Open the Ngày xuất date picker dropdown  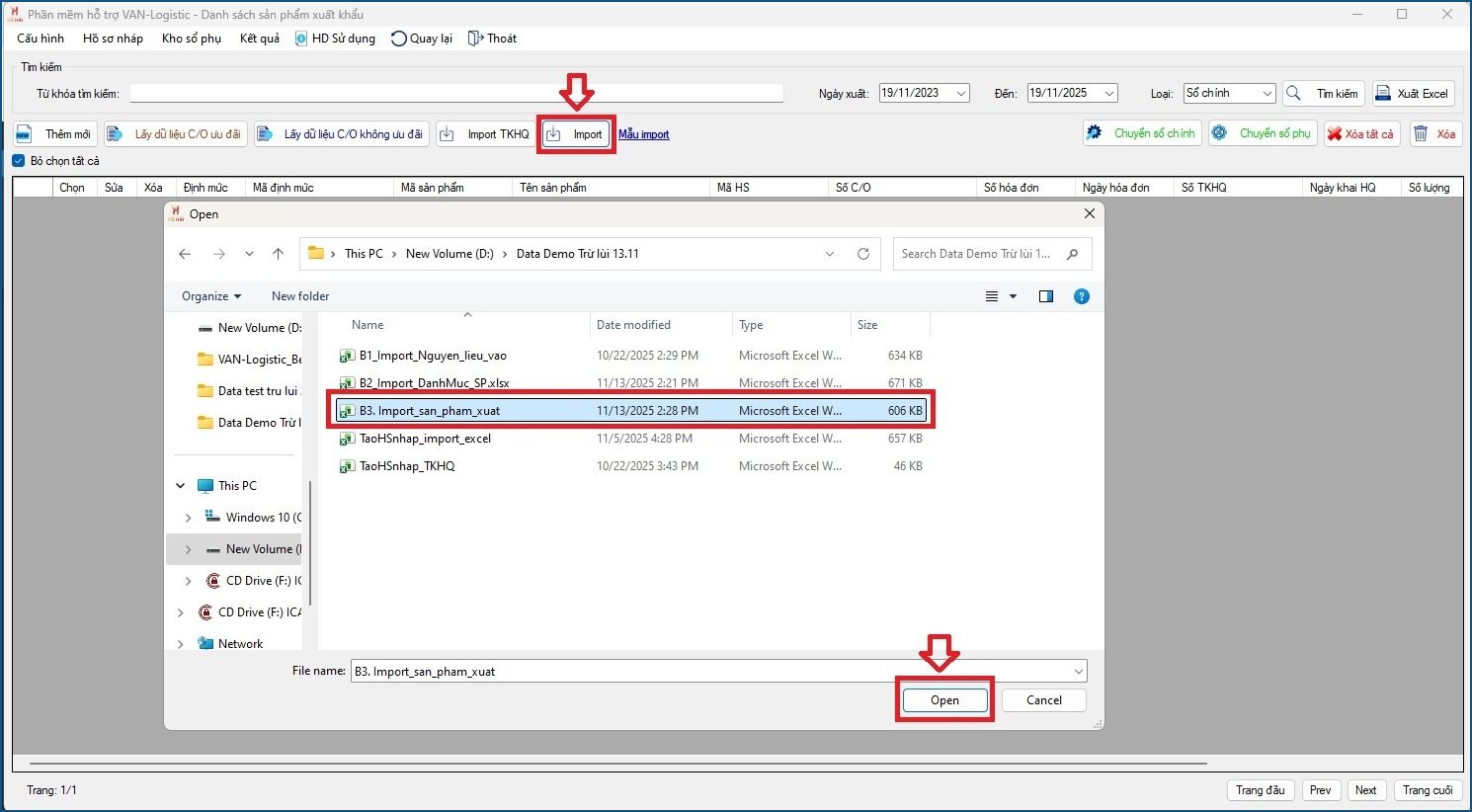[960, 94]
